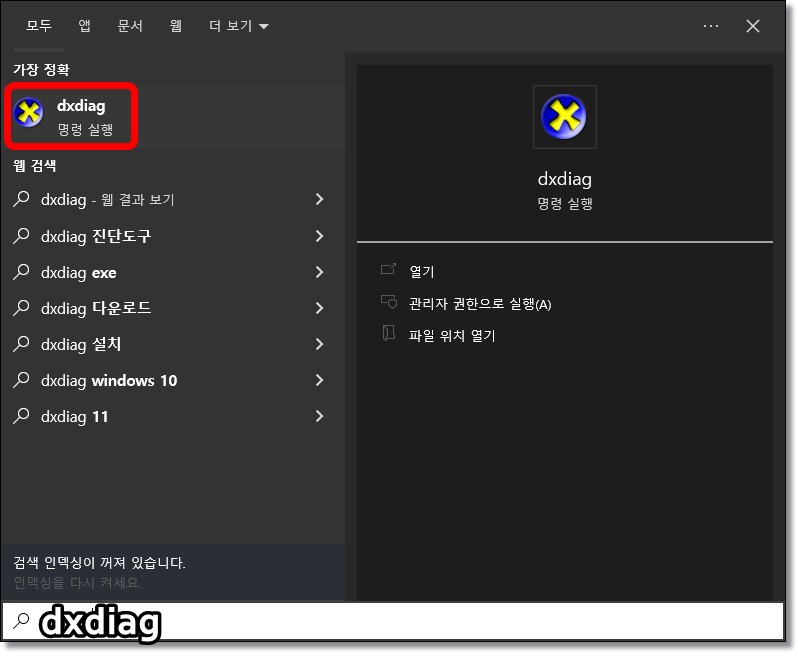Expand the 'dxdiag 설치' chevron
Viewport: 798px width, 669px height.
pos(320,344)
